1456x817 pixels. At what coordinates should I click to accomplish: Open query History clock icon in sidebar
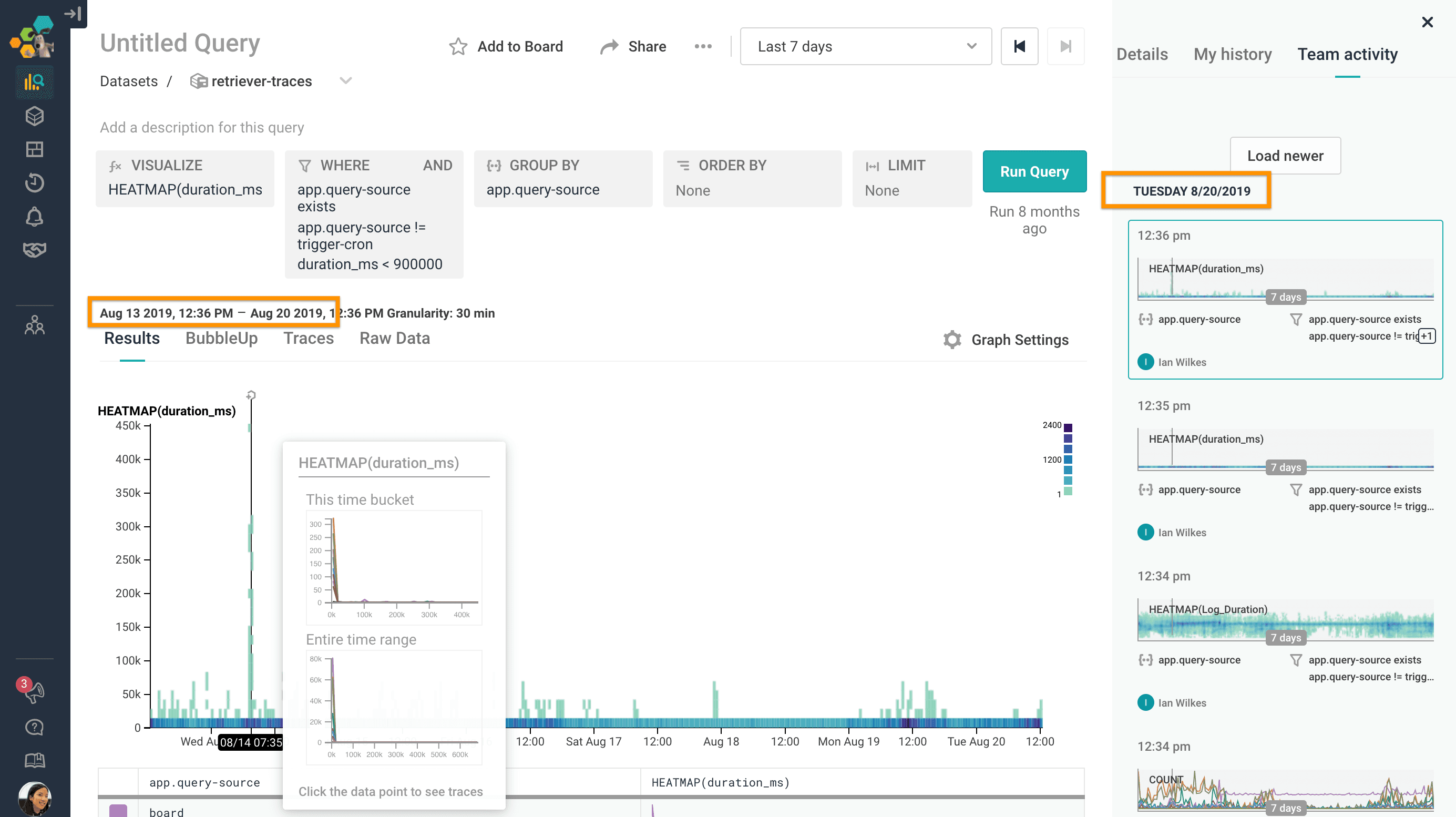pos(35,182)
